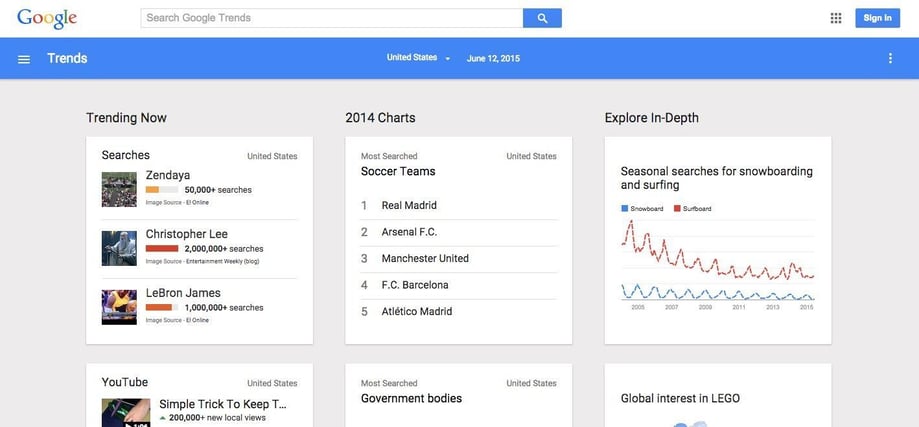Open the Simple Trick To Keep T... video
The height and width of the screenshot is (427, 919).
coord(223,404)
